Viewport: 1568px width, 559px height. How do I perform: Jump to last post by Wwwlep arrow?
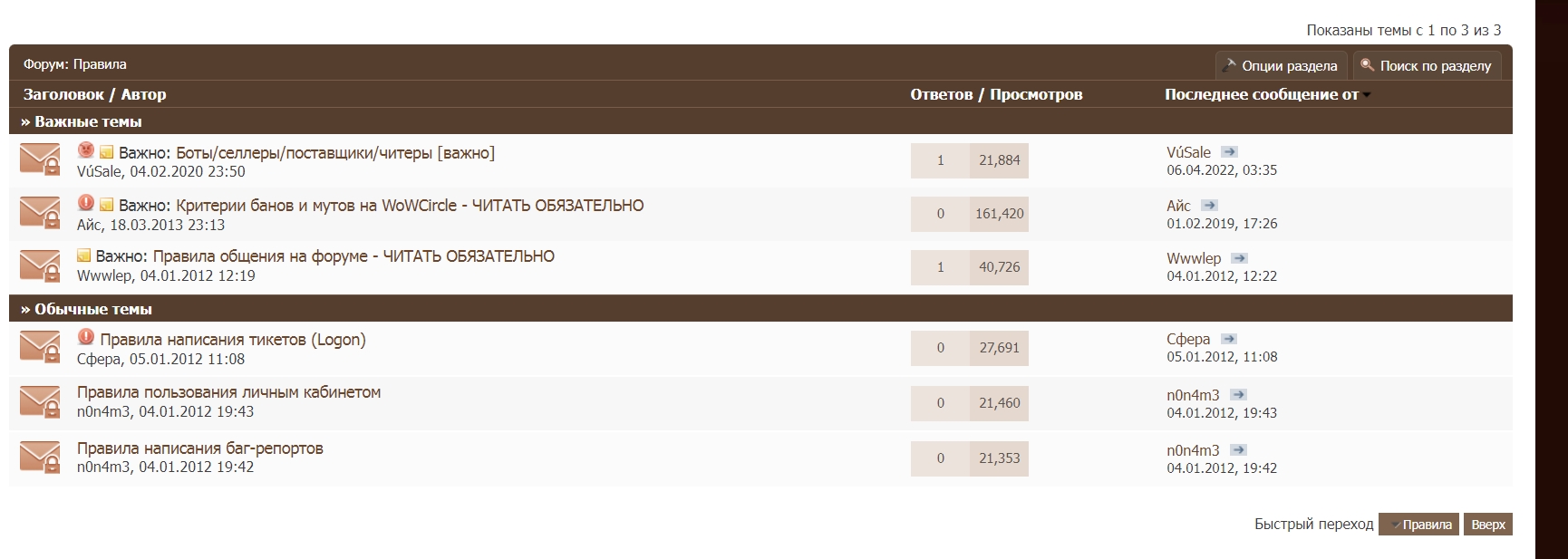pos(1240,258)
